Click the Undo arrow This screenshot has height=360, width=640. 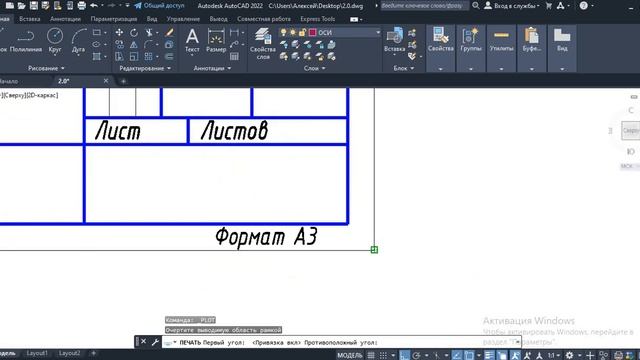click(94, 6)
